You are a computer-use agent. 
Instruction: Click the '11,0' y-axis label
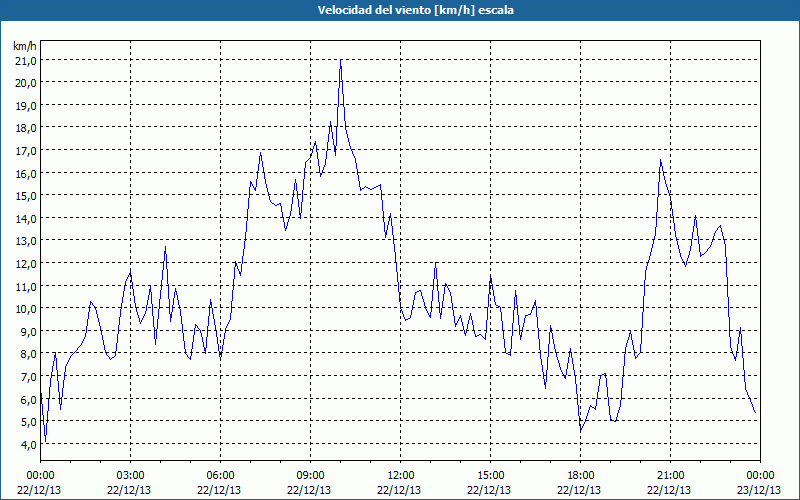(26, 287)
